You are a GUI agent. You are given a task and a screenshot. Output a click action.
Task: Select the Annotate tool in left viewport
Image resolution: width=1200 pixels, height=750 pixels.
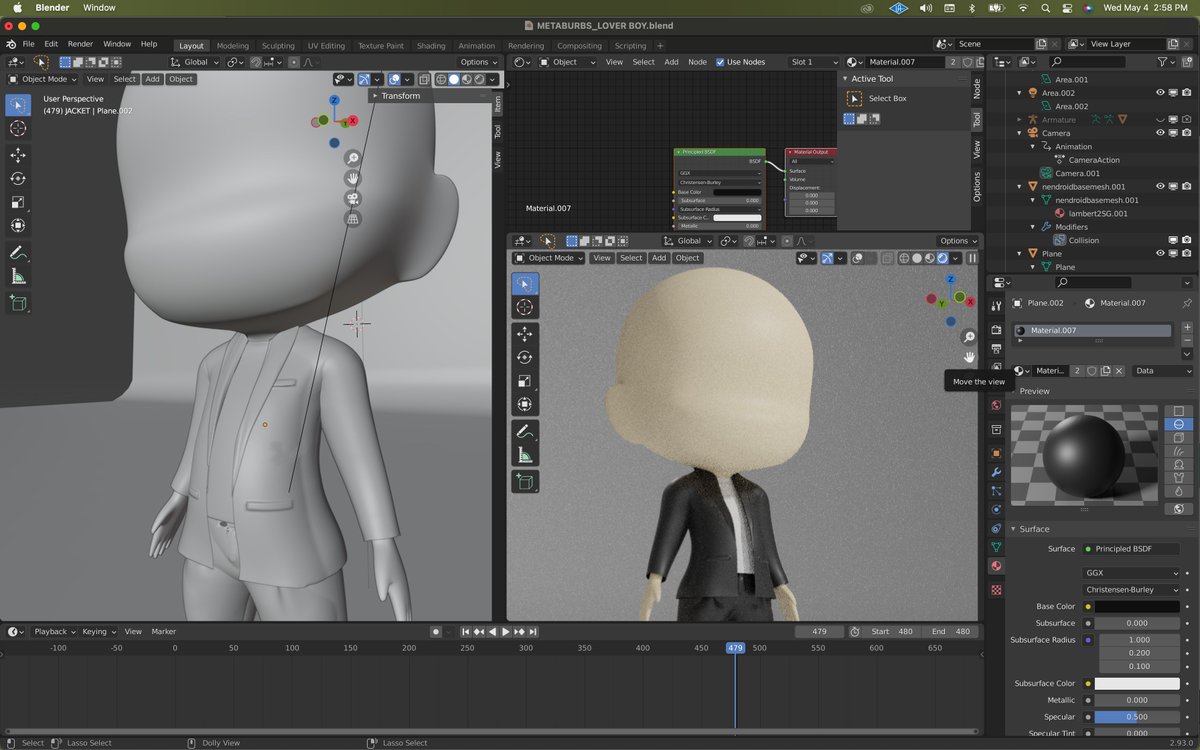(x=18, y=253)
